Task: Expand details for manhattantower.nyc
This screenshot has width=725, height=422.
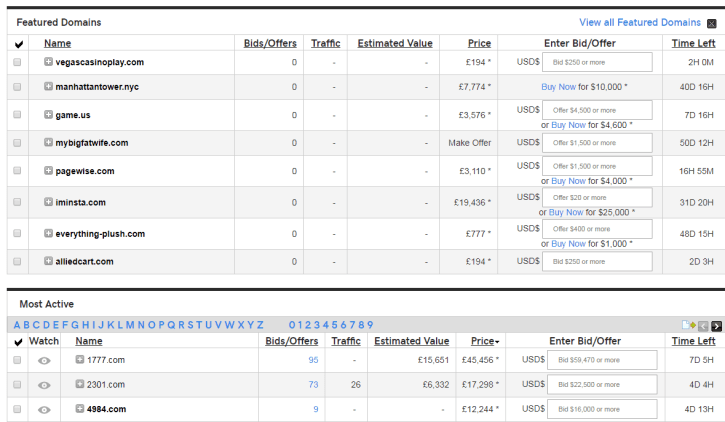Action: coord(48,87)
